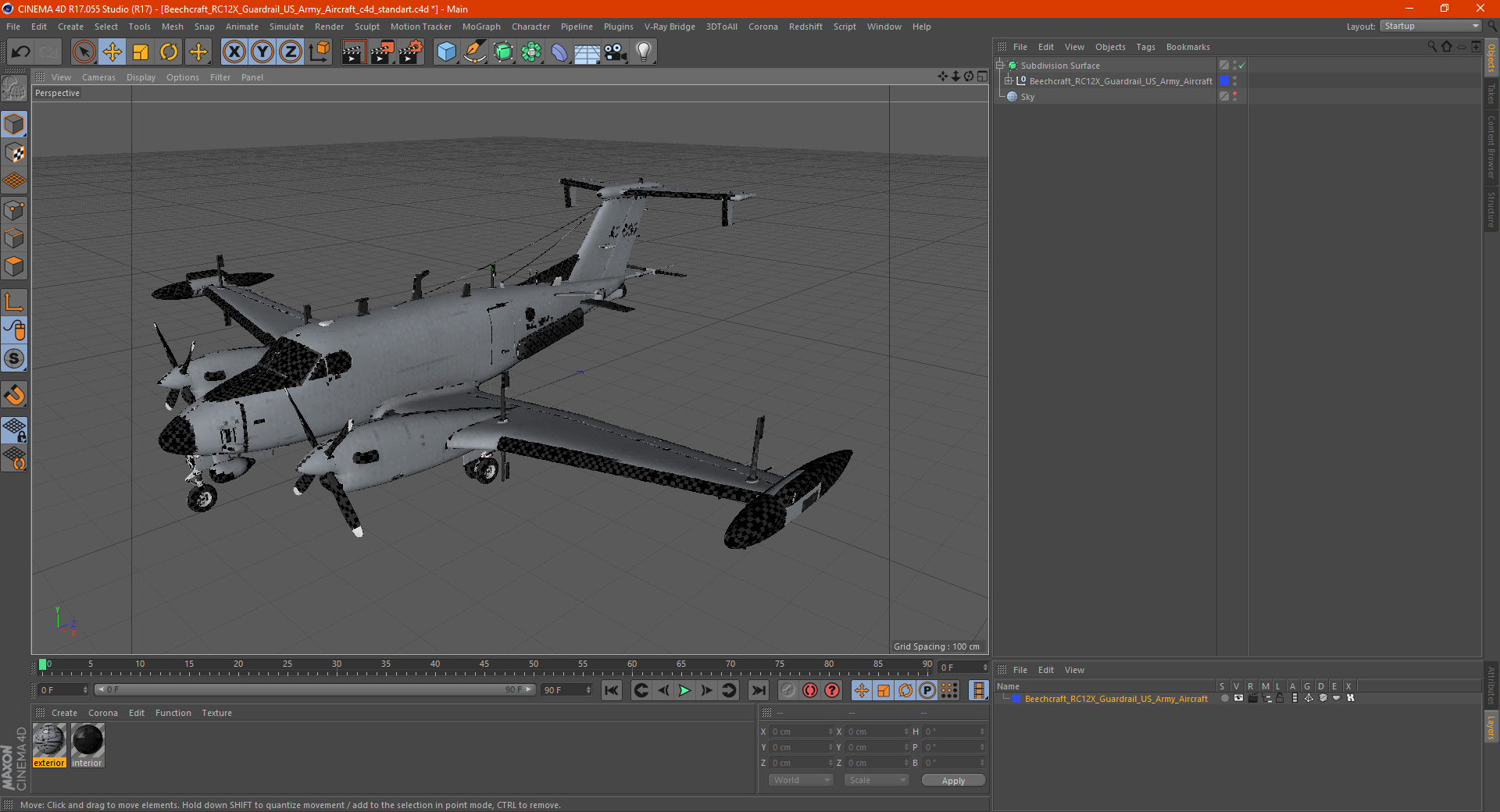Open the spline pen tool
This screenshot has width=1500, height=812.
tap(474, 52)
